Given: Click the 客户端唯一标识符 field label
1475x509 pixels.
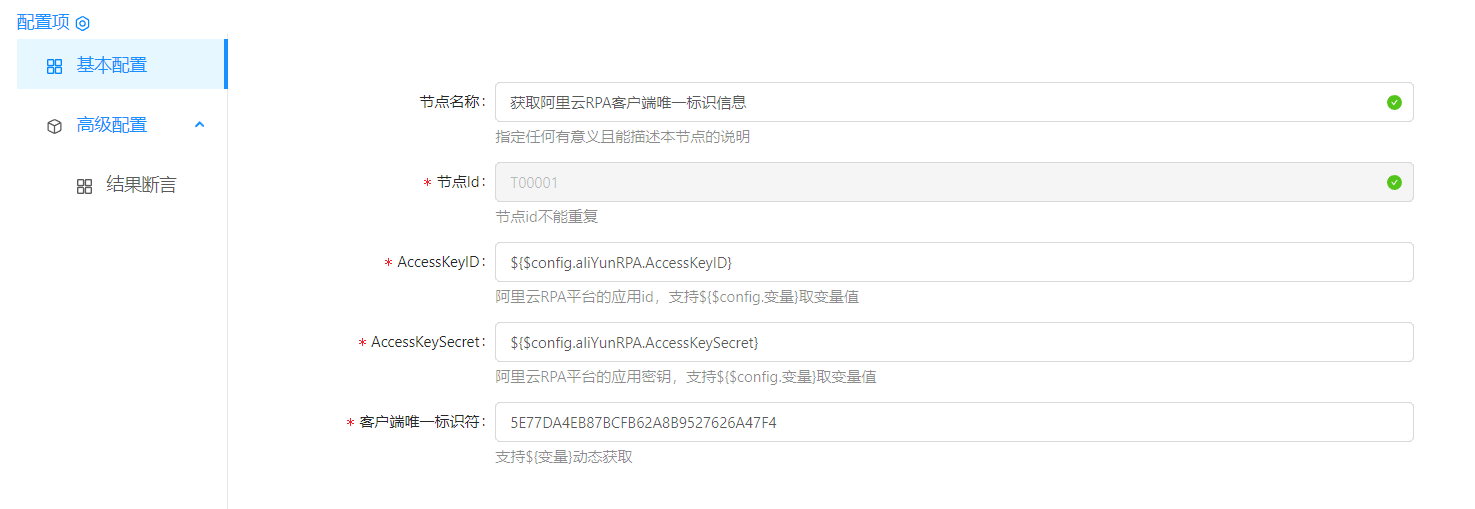Looking at the screenshot, I should (x=421, y=422).
